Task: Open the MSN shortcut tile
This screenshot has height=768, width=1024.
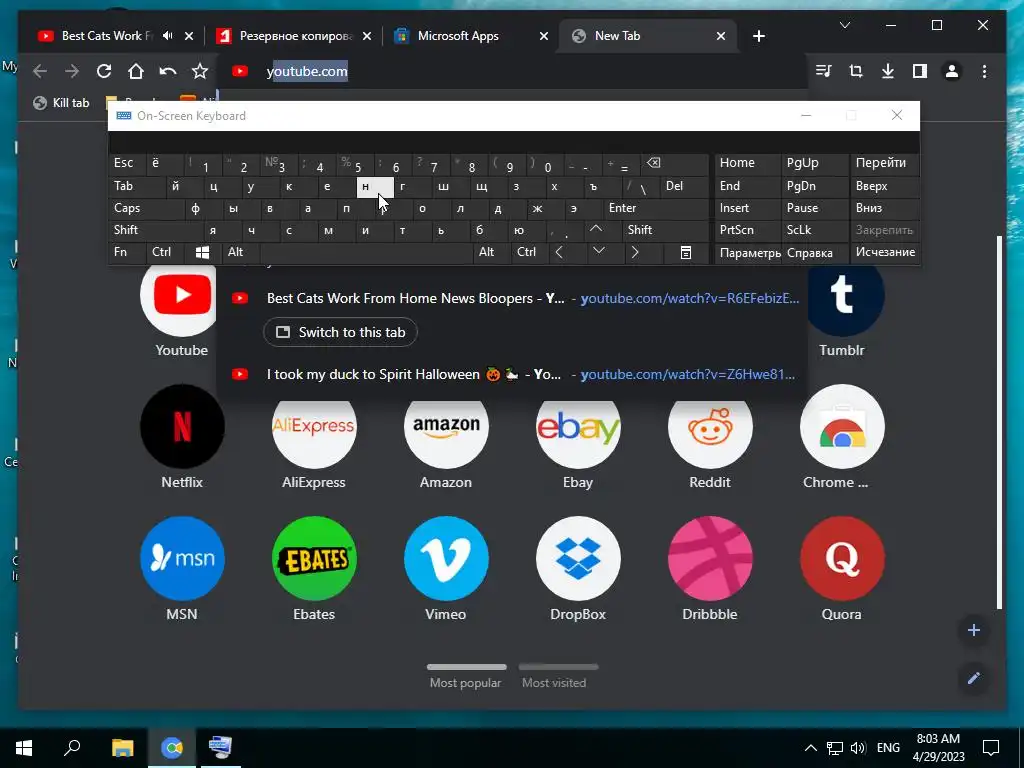Action: click(182, 558)
